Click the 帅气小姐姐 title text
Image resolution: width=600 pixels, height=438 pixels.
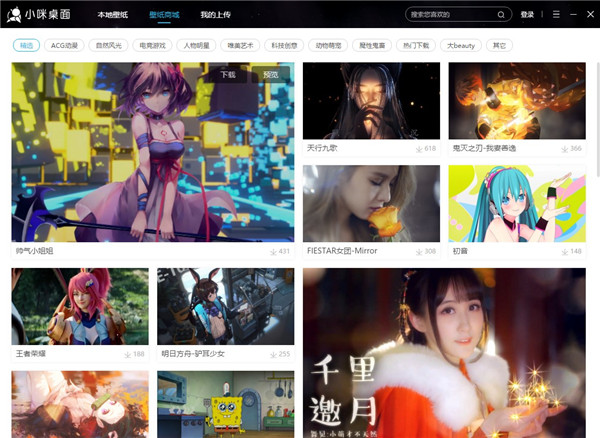34,251
